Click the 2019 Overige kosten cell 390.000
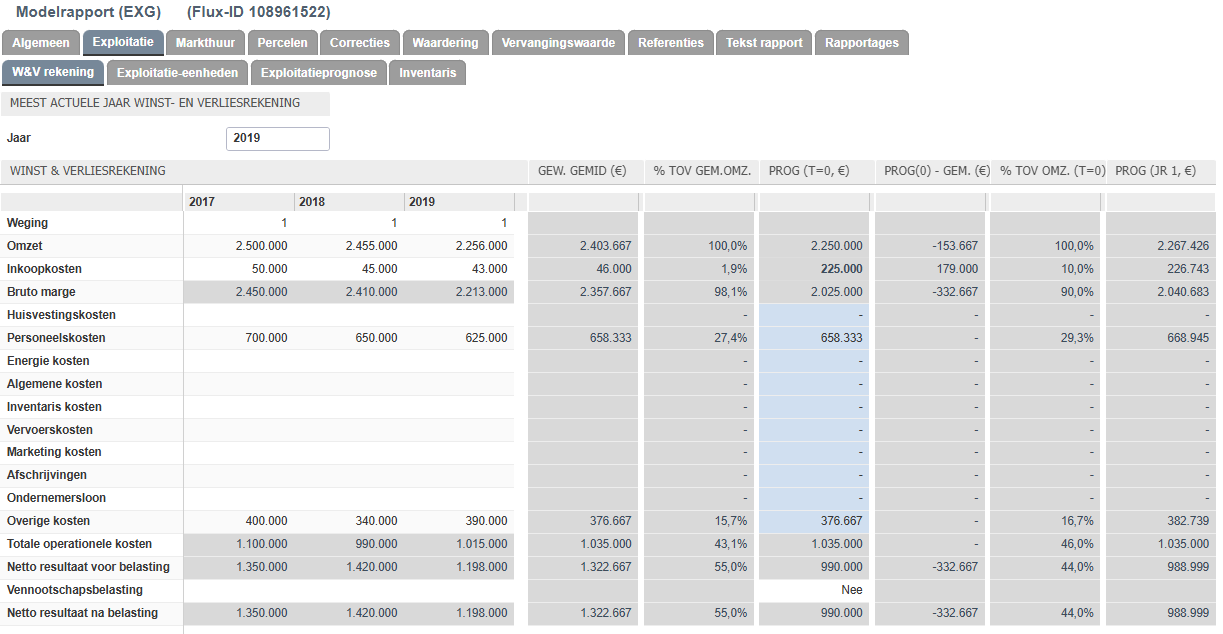 coord(459,521)
